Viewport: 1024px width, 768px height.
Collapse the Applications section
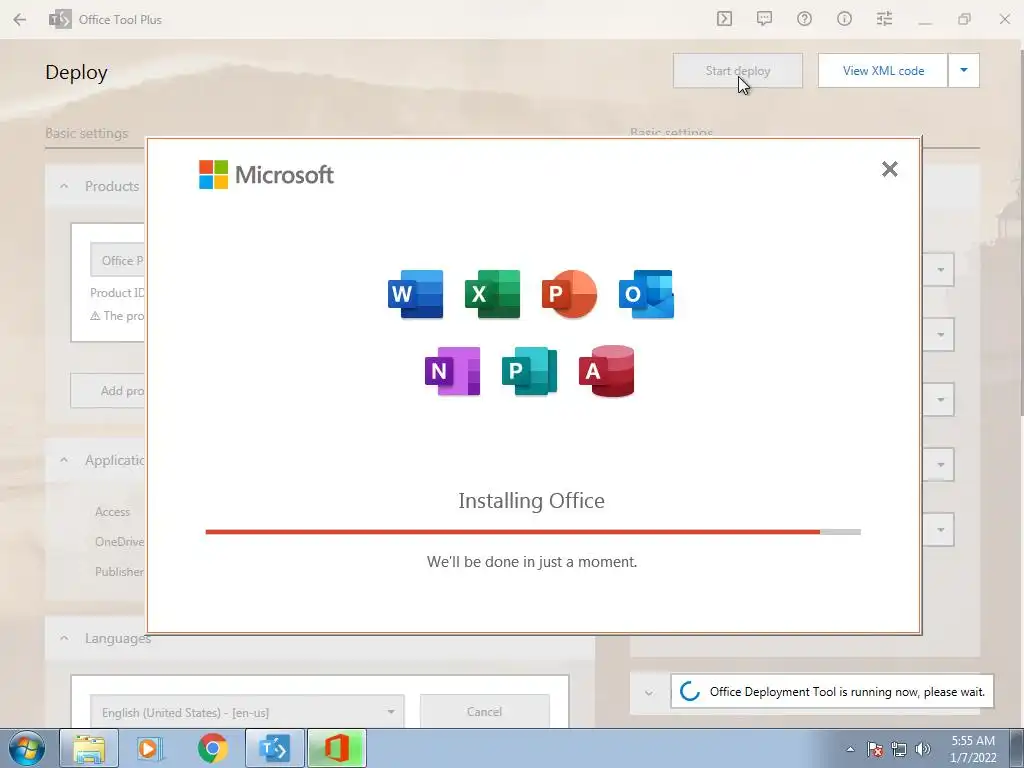tap(64, 460)
